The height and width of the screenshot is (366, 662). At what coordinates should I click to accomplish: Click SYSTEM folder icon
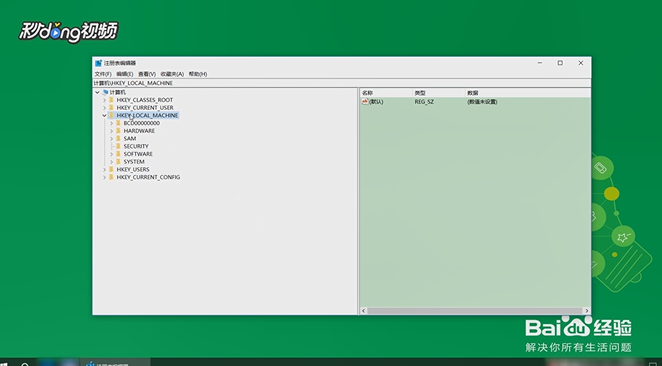[x=118, y=162]
